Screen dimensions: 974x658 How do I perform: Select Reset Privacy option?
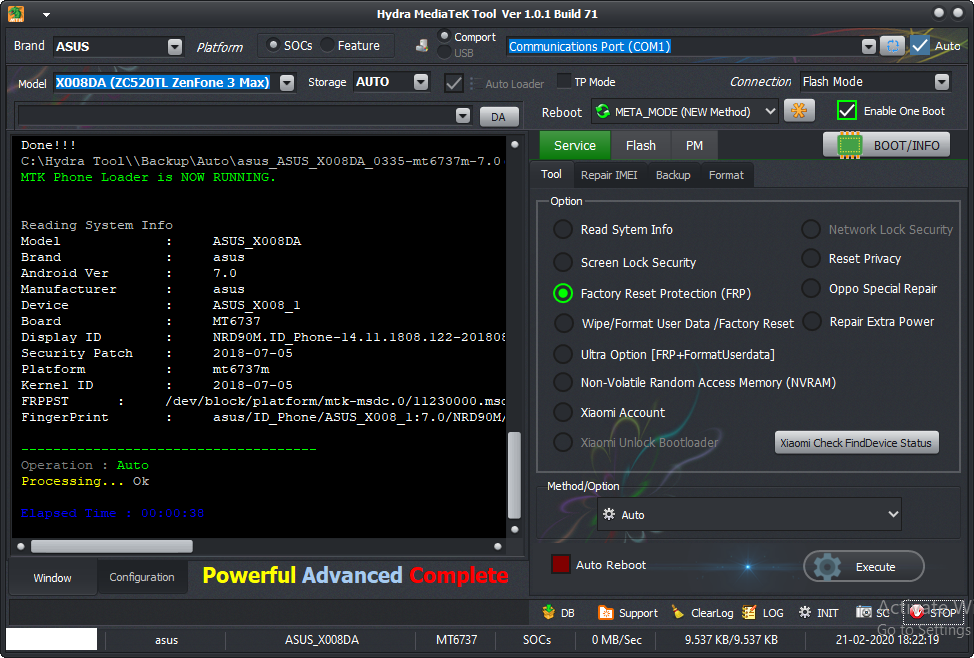click(811, 258)
